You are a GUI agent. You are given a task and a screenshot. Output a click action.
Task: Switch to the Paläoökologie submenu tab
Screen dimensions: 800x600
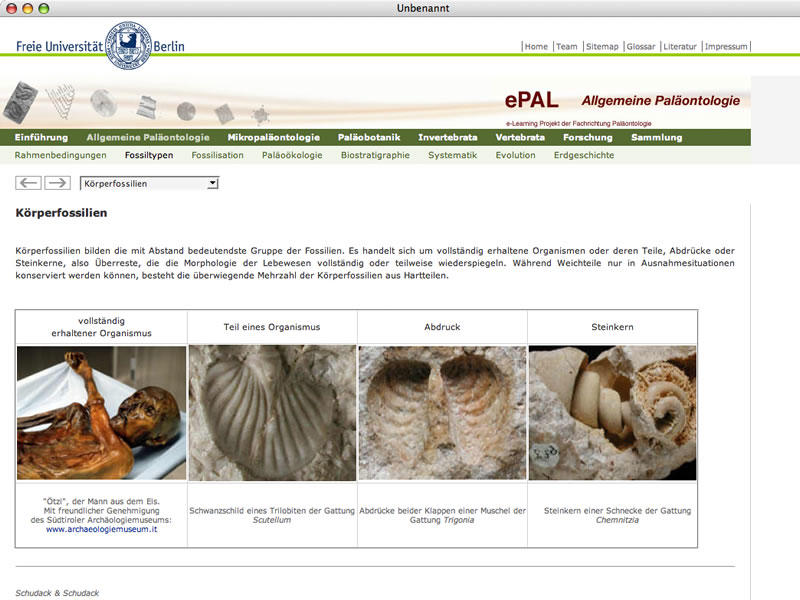[292, 155]
